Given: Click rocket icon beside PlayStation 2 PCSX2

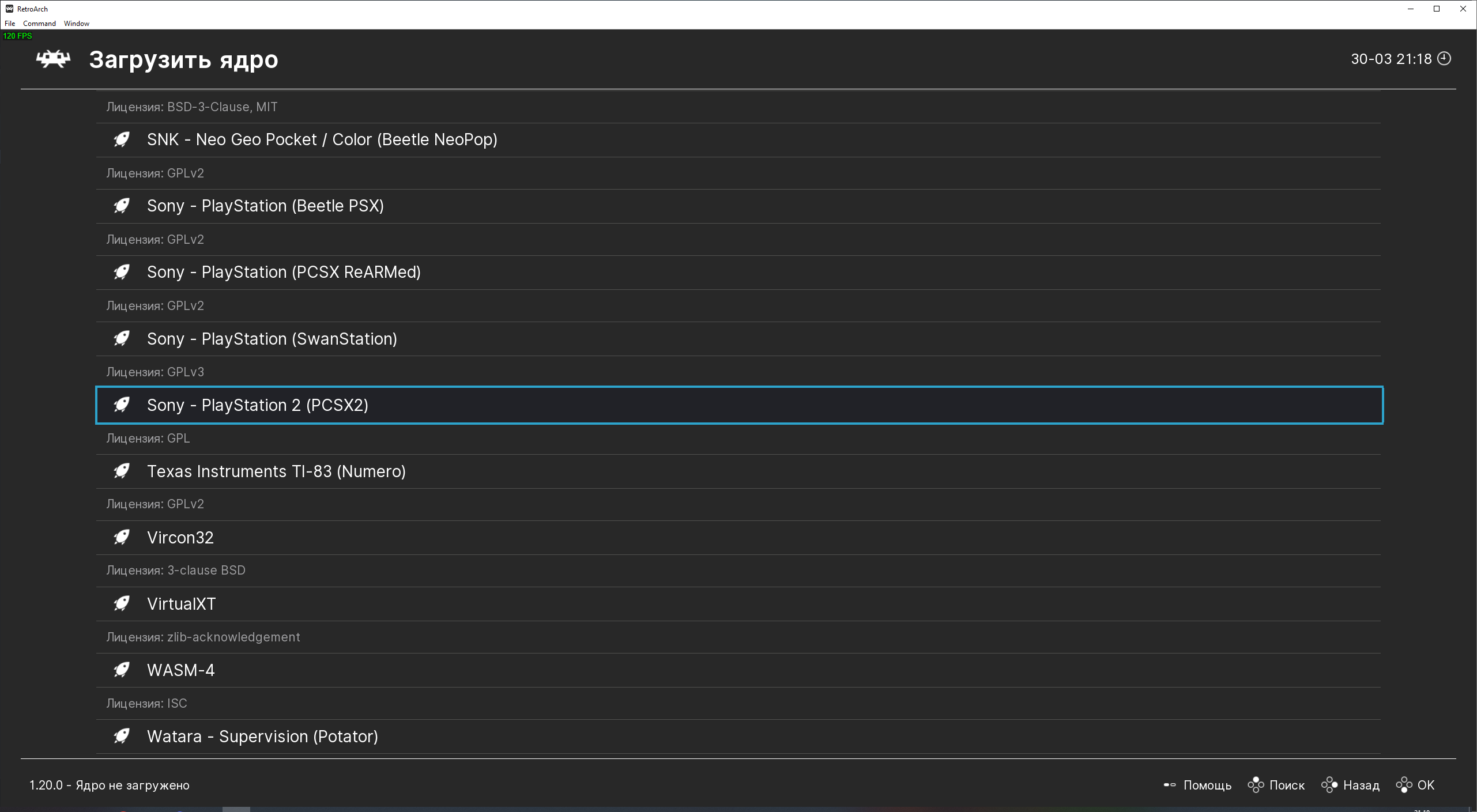Looking at the screenshot, I should point(122,405).
